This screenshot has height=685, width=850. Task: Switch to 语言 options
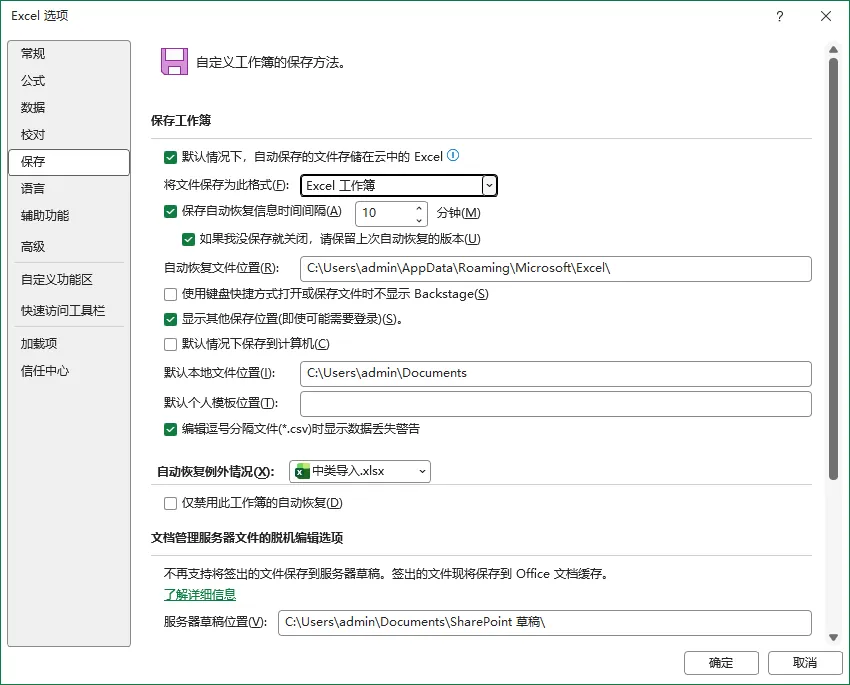coord(69,189)
